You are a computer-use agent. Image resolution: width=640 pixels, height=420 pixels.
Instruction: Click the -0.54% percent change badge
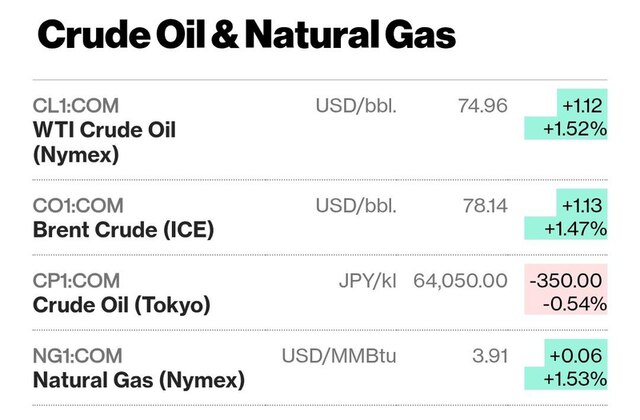tap(573, 303)
